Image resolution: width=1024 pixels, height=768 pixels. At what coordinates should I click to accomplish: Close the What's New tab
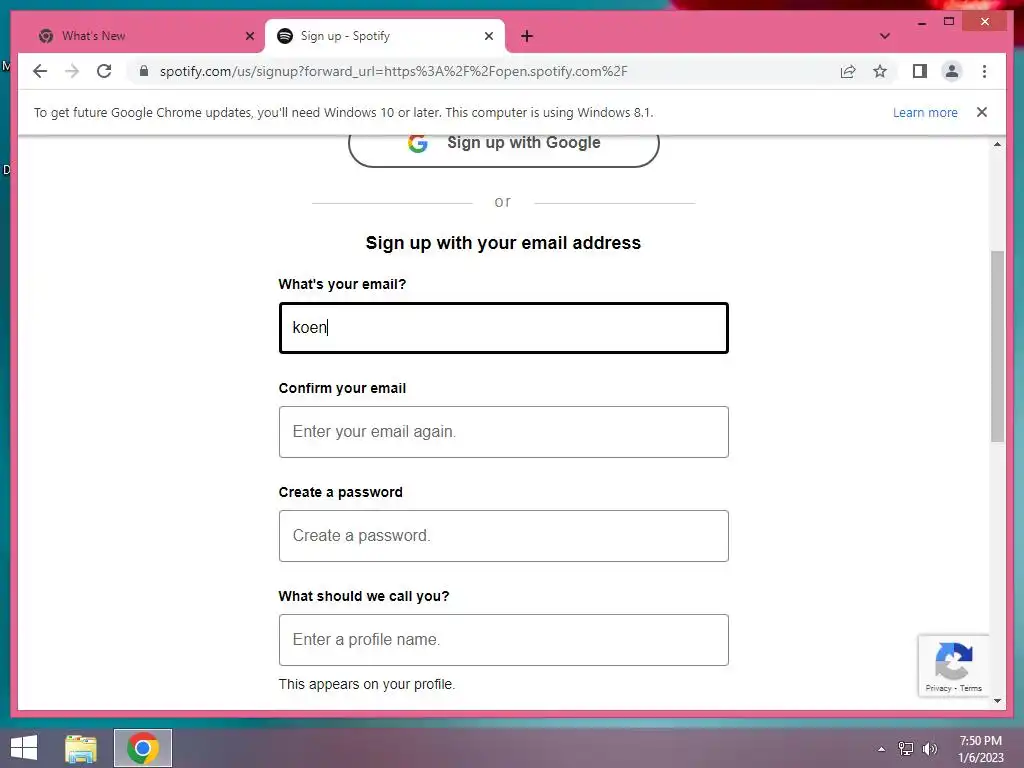[x=249, y=36]
